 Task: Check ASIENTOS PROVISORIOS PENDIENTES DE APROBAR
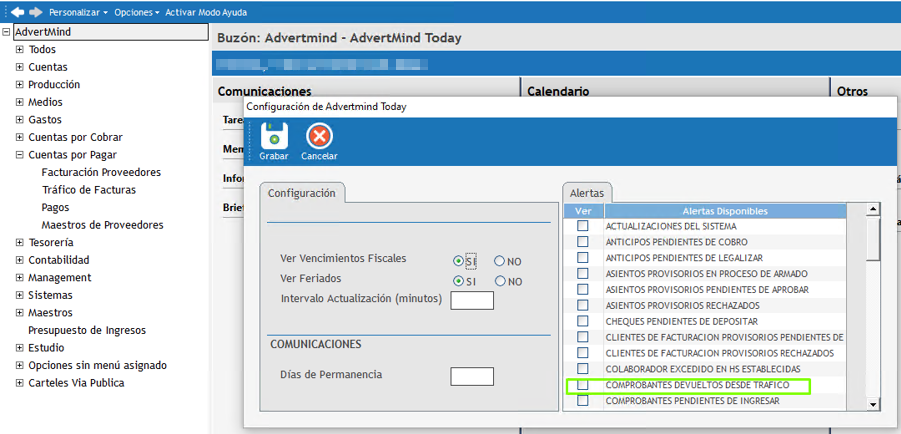tap(583, 289)
